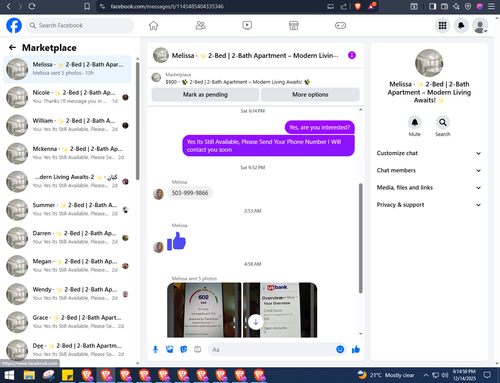Toggle the browser sidebar panel icon
This screenshot has height=383, width=500.
(432, 6)
